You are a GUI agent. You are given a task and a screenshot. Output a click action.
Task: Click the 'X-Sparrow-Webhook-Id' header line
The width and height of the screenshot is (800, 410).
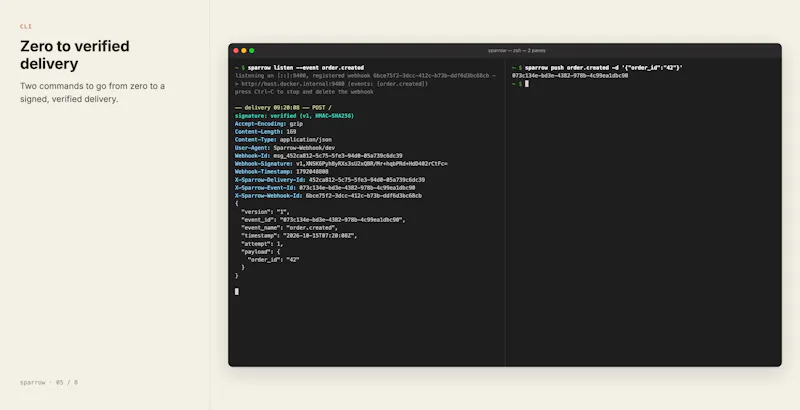point(328,196)
